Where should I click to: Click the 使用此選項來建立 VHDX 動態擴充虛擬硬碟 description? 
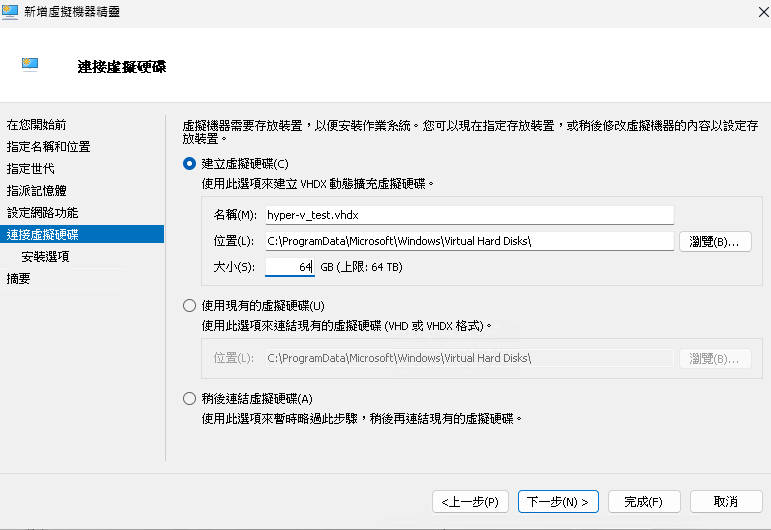318,184
